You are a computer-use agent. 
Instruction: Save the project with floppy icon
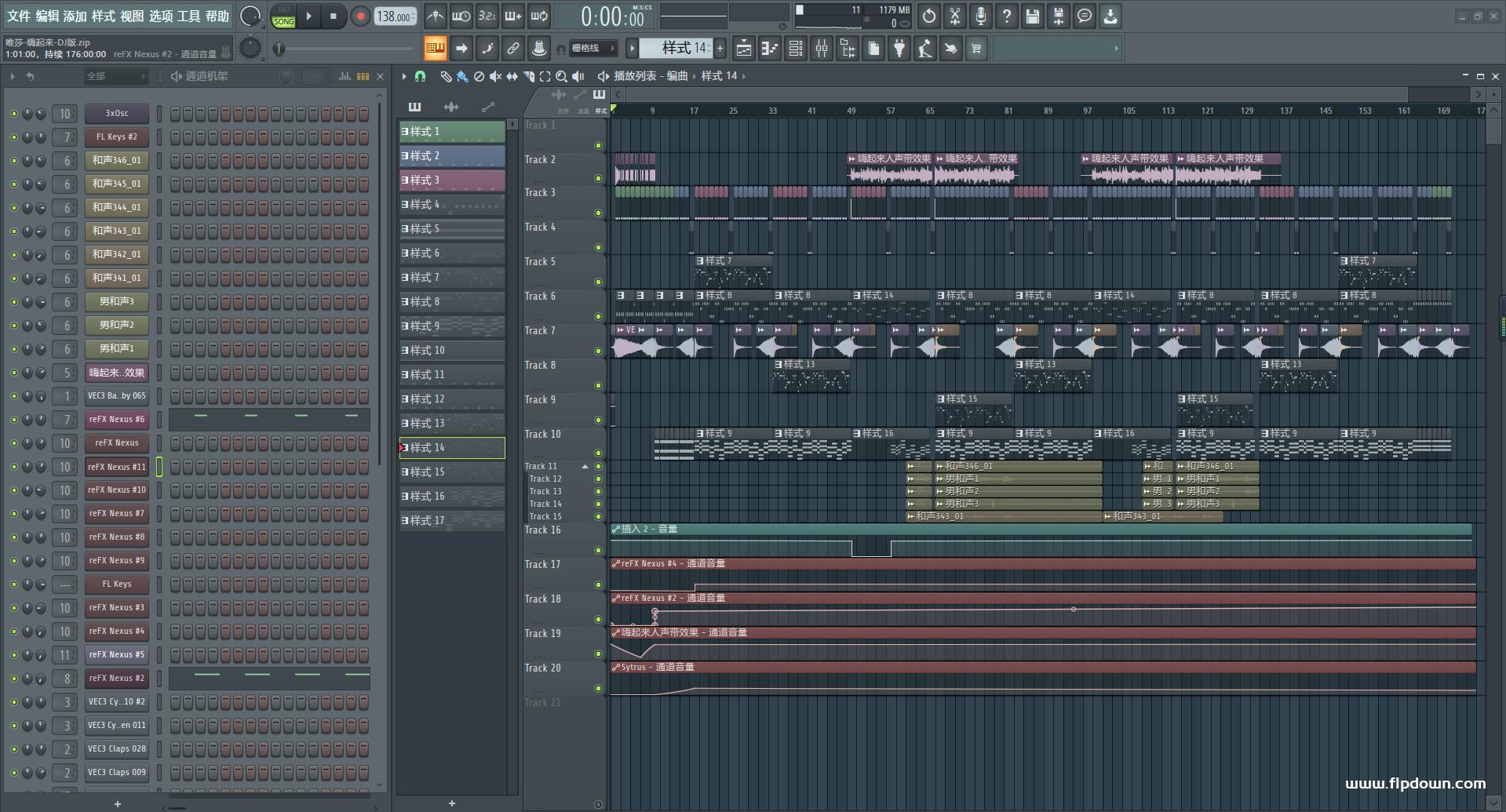(x=1033, y=16)
